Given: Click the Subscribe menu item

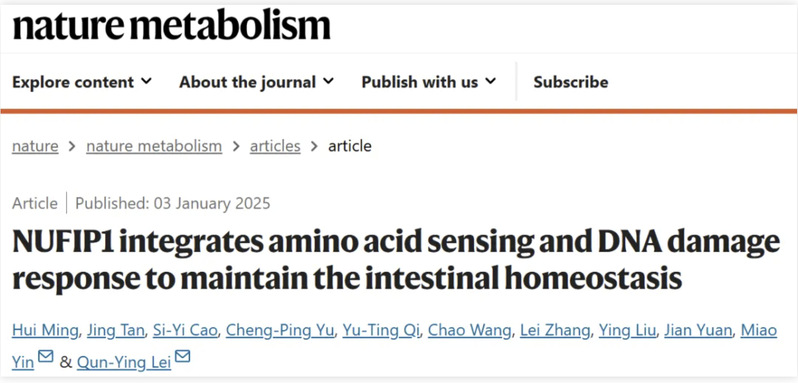Looking at the screenshot, I should [x=571, y=82].
